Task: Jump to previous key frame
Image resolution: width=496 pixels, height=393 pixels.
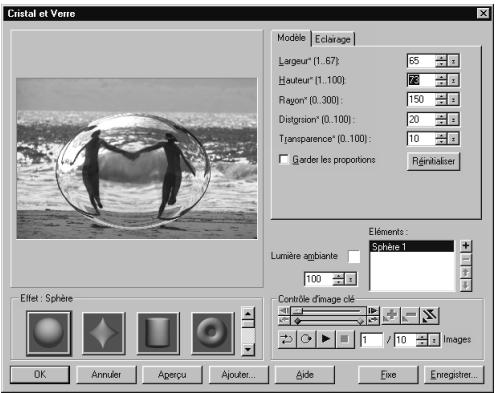Action: click(284, 321)
